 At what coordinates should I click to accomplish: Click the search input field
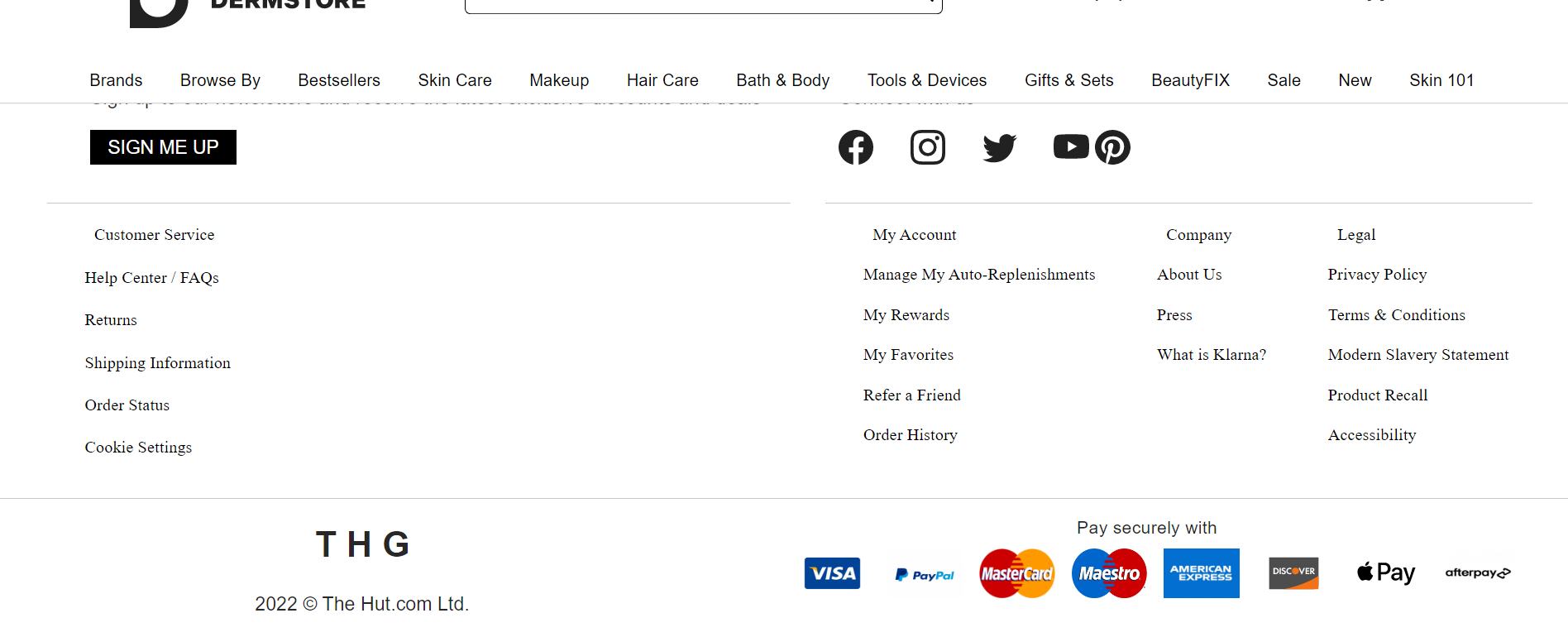click(703, 5)
